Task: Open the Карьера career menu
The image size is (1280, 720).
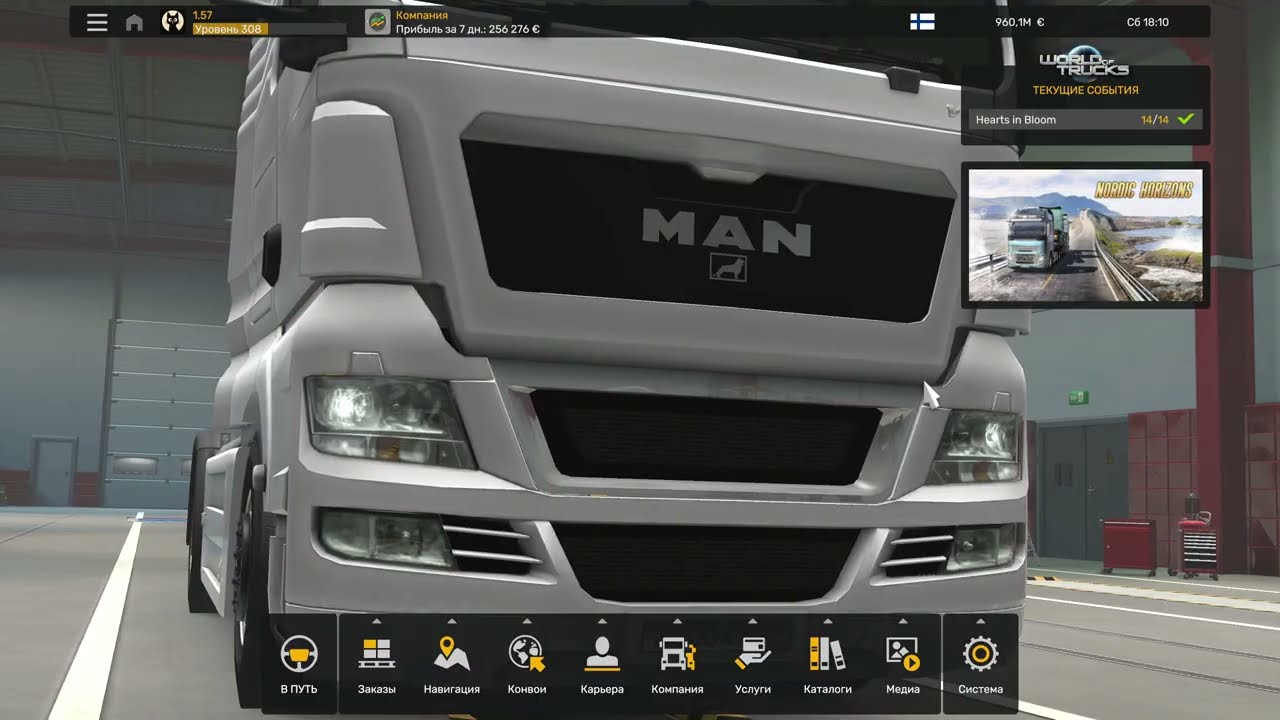Action: [x=602, y=666]
